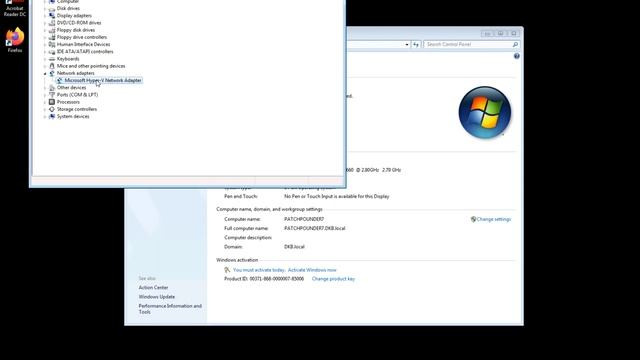
Task: Expand the DVD/CD-ROM drives node
Action: coord(45,23)
